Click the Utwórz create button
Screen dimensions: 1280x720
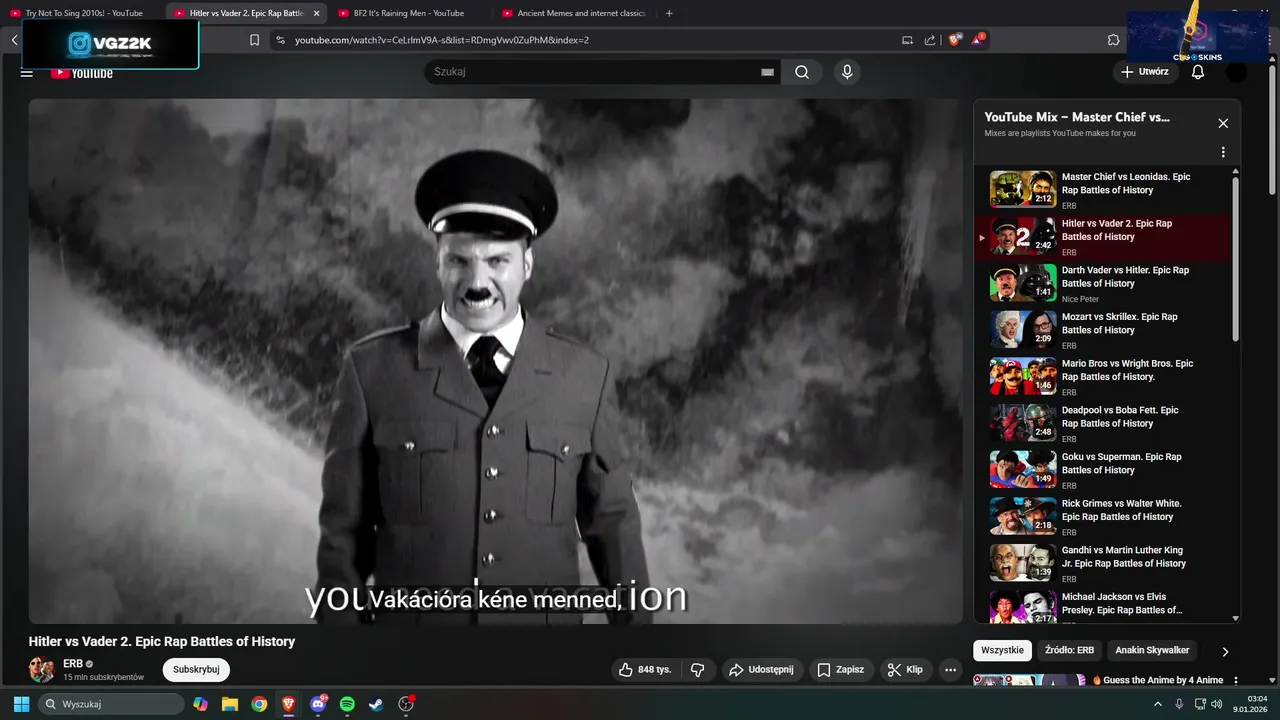coord(1145,72)
